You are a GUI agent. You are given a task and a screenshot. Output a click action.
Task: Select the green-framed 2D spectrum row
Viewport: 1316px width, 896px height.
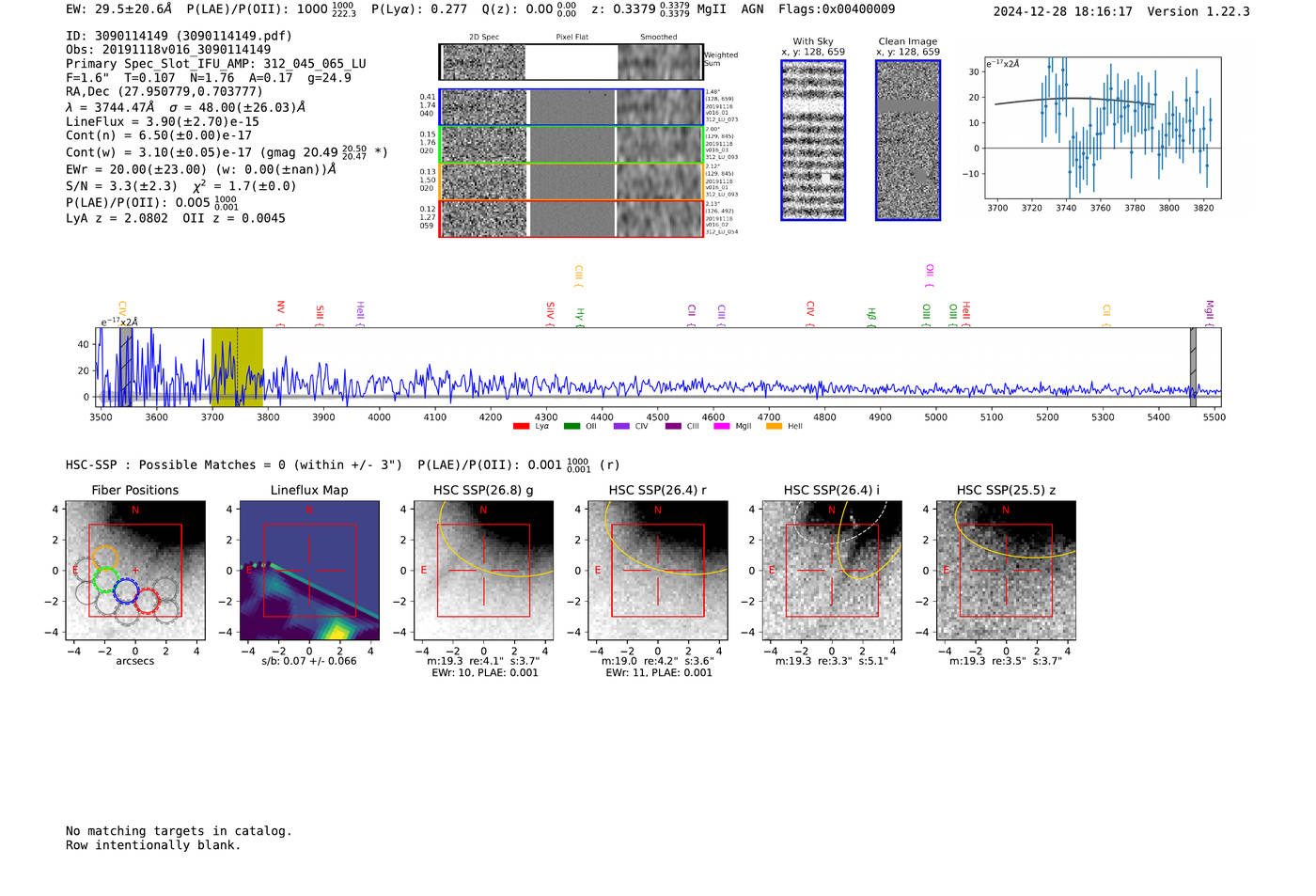coord(571,144)
